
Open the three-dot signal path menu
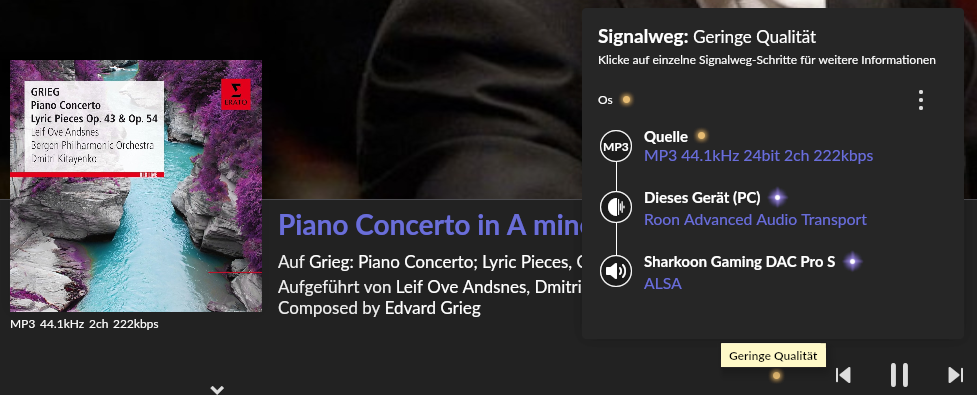[921, 100]
